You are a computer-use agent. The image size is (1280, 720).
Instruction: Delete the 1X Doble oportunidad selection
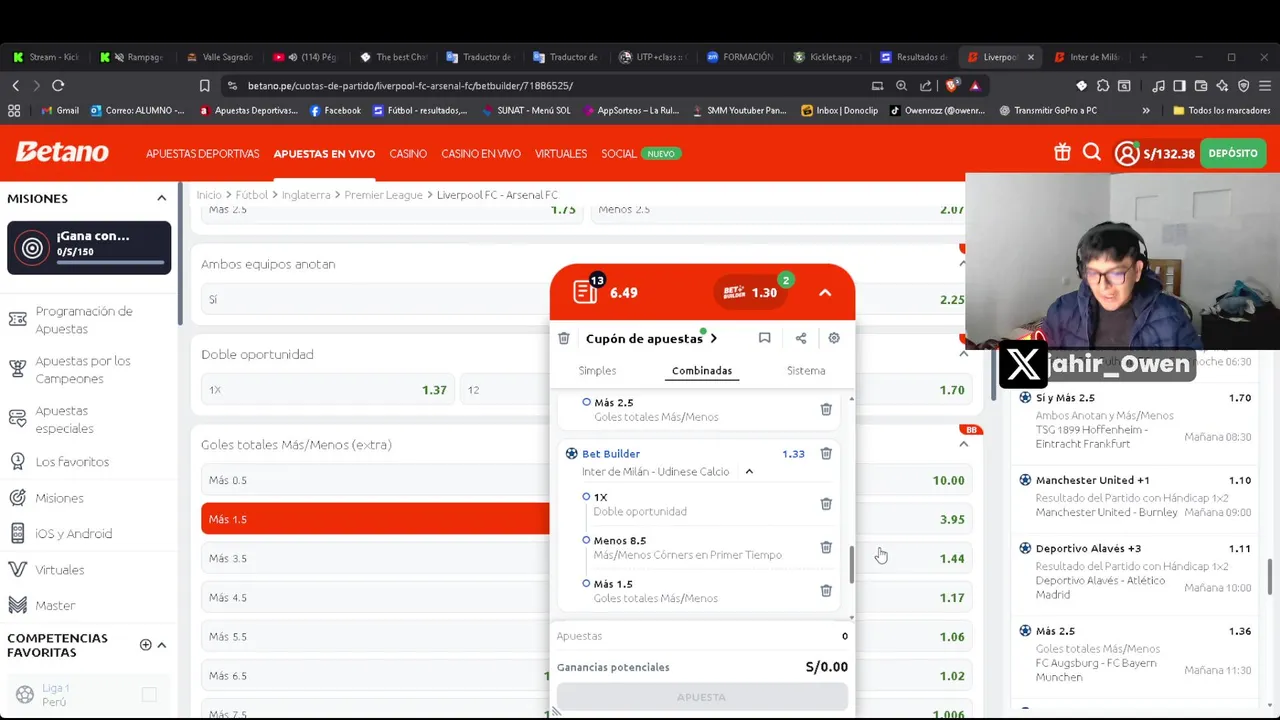click(x=826, y=504)
